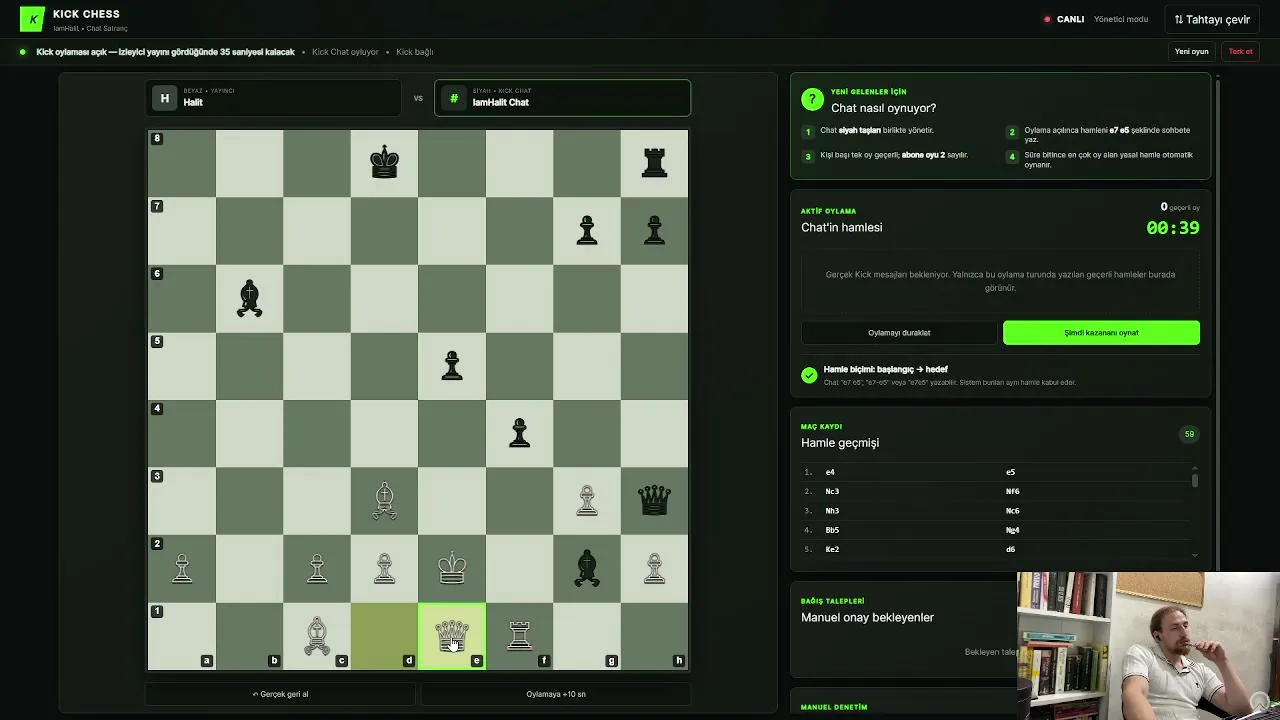1280x720 pixels.
Task: Select the white bishop on c1
Action: coord(316,636)
